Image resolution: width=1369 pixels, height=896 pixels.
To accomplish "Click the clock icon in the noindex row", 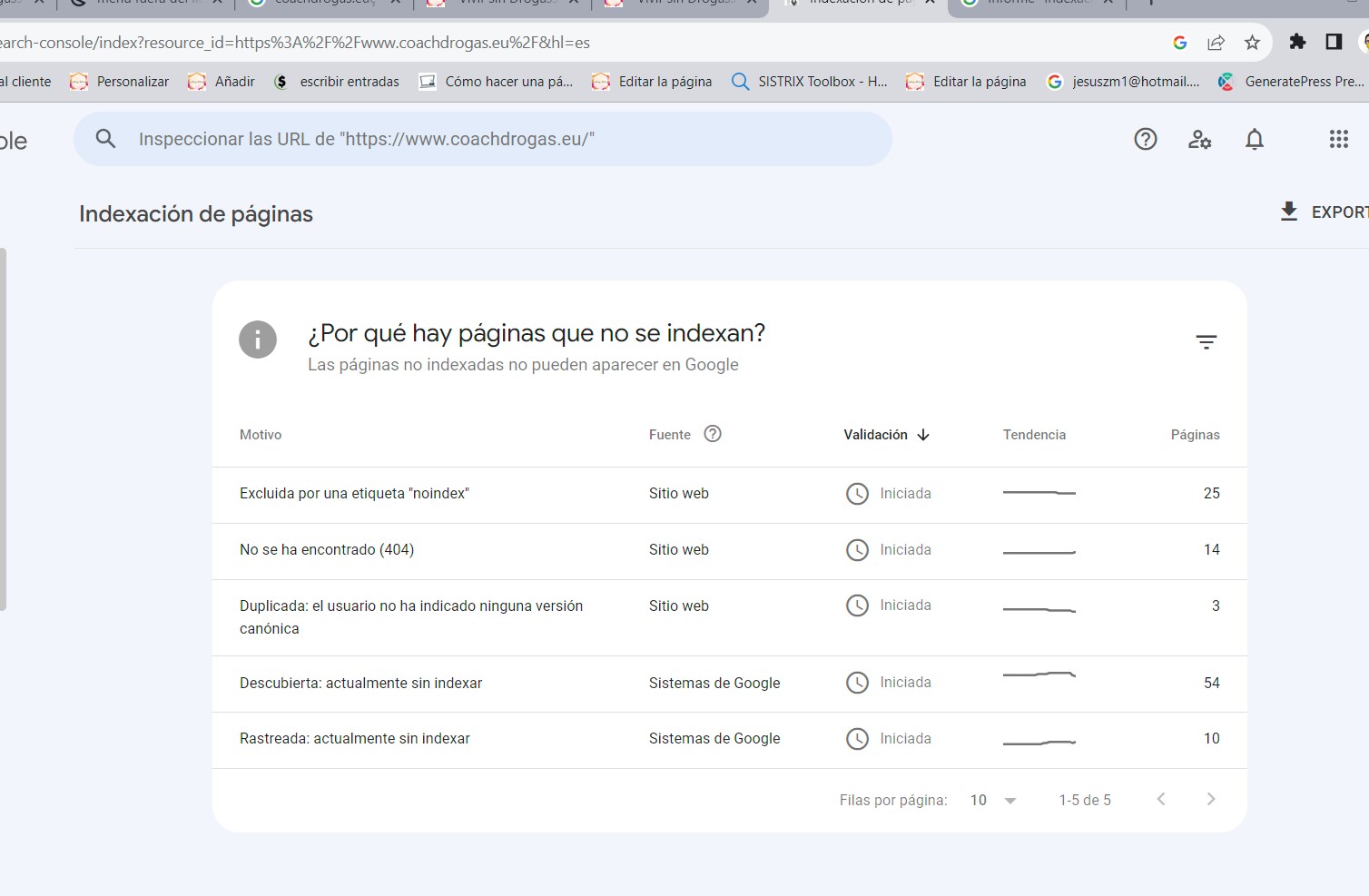I will coord(857,494).
